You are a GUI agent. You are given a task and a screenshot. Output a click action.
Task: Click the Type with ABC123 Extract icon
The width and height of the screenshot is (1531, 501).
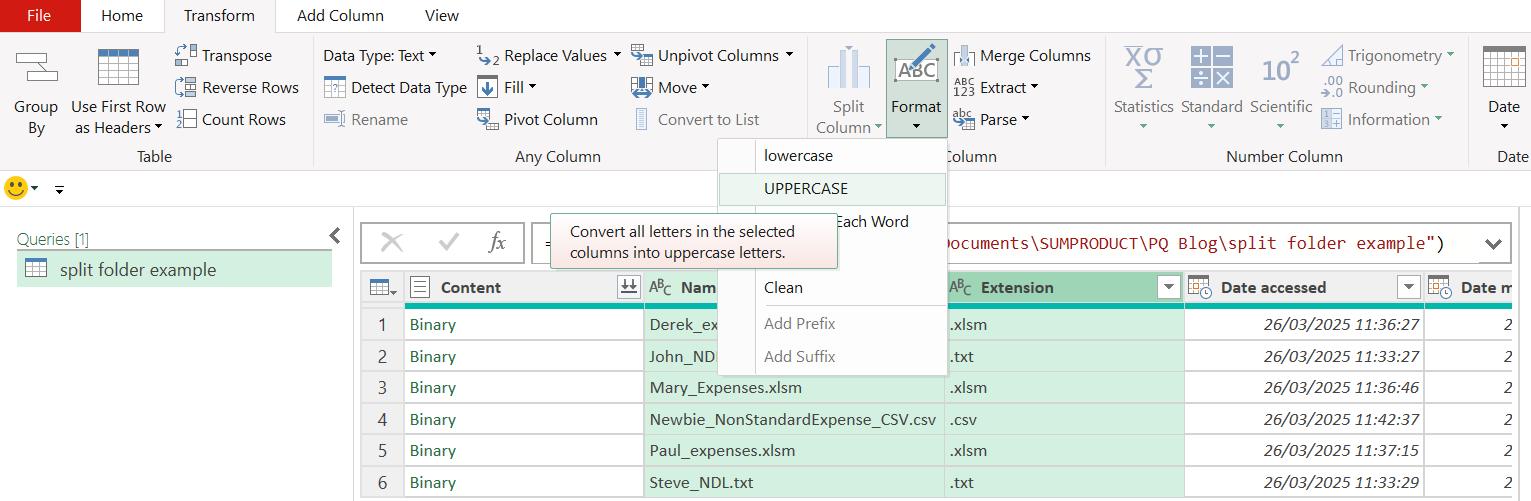pyautogui.click(x=964, y=87)
